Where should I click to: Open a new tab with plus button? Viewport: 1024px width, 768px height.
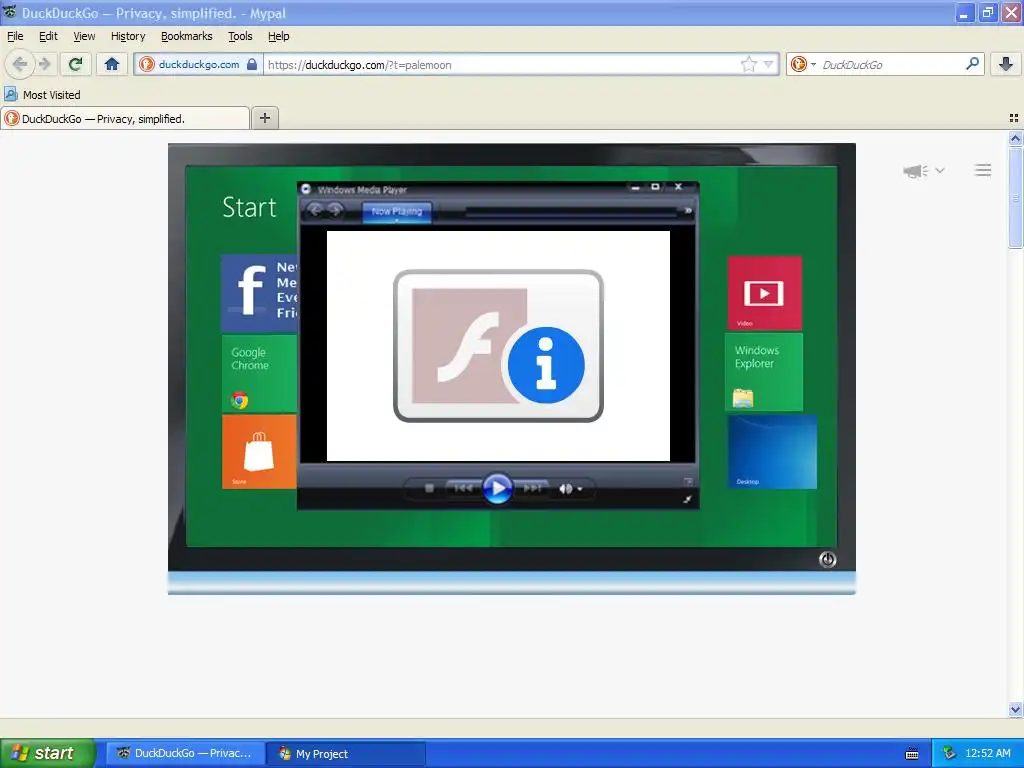264,118
